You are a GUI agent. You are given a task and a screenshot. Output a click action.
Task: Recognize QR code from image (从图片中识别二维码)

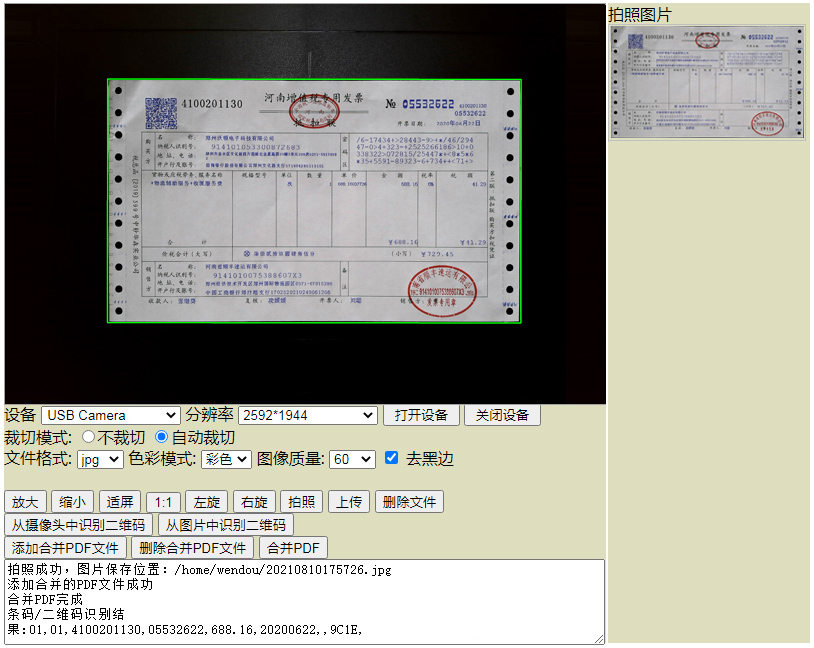pos(229,525)
